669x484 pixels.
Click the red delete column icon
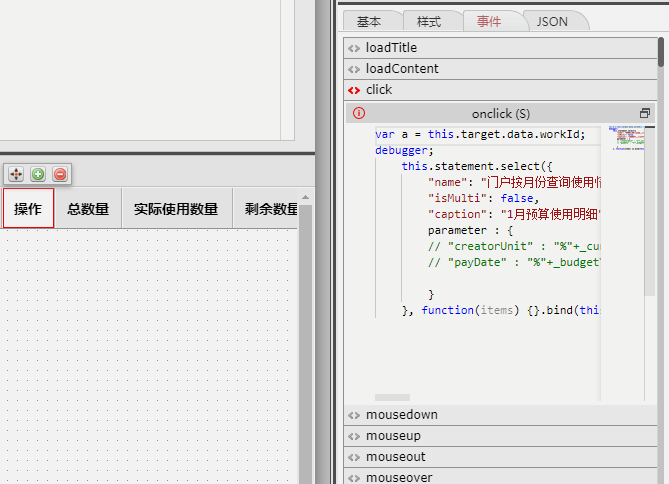pos(60,174)
